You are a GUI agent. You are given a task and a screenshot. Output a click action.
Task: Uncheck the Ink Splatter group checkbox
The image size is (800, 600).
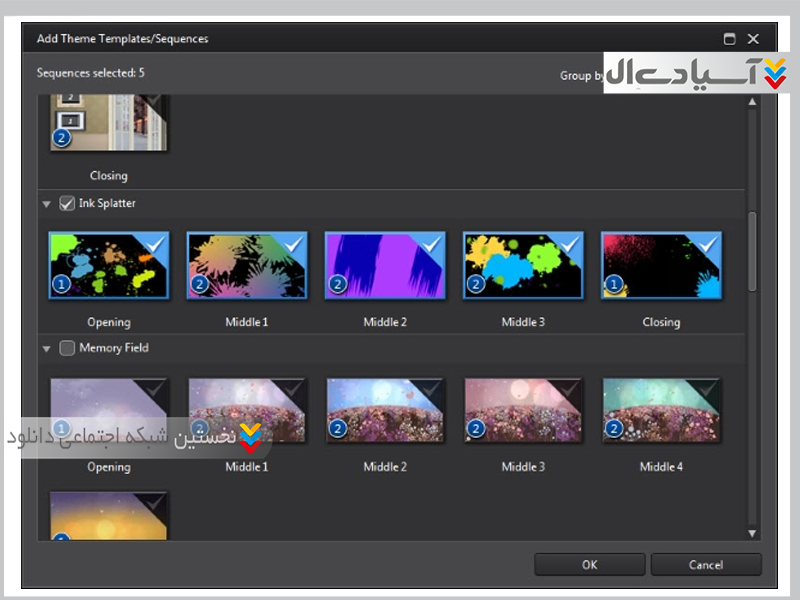click(67, 204)
